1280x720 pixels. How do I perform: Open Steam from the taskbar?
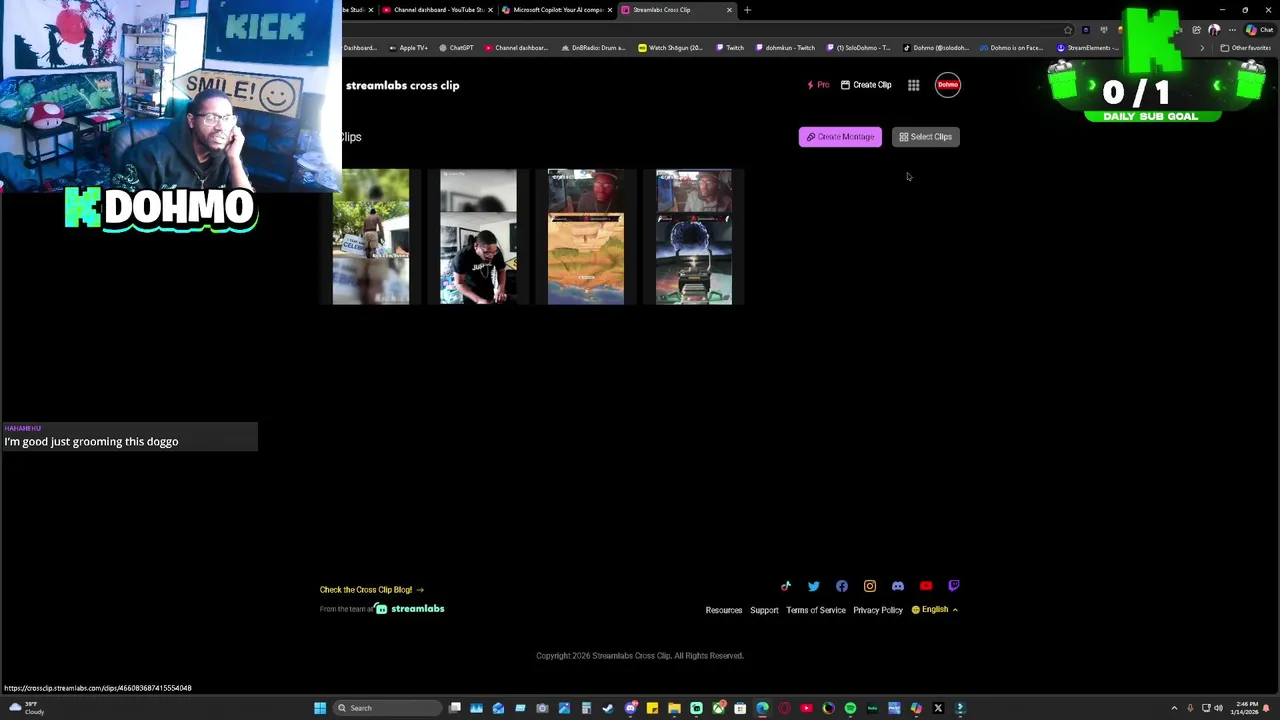tap(609, 708)
